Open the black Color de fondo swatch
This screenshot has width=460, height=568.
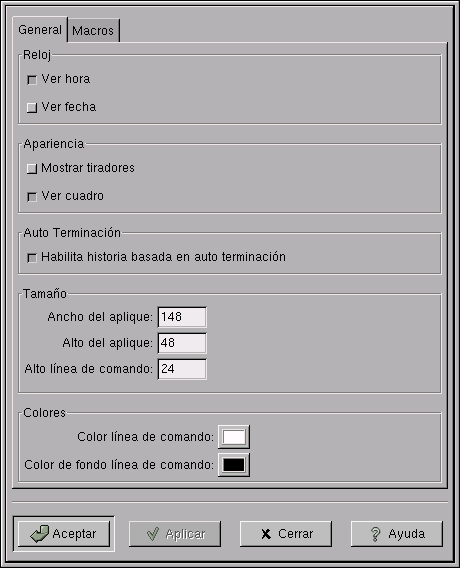[x=234, y=465]
